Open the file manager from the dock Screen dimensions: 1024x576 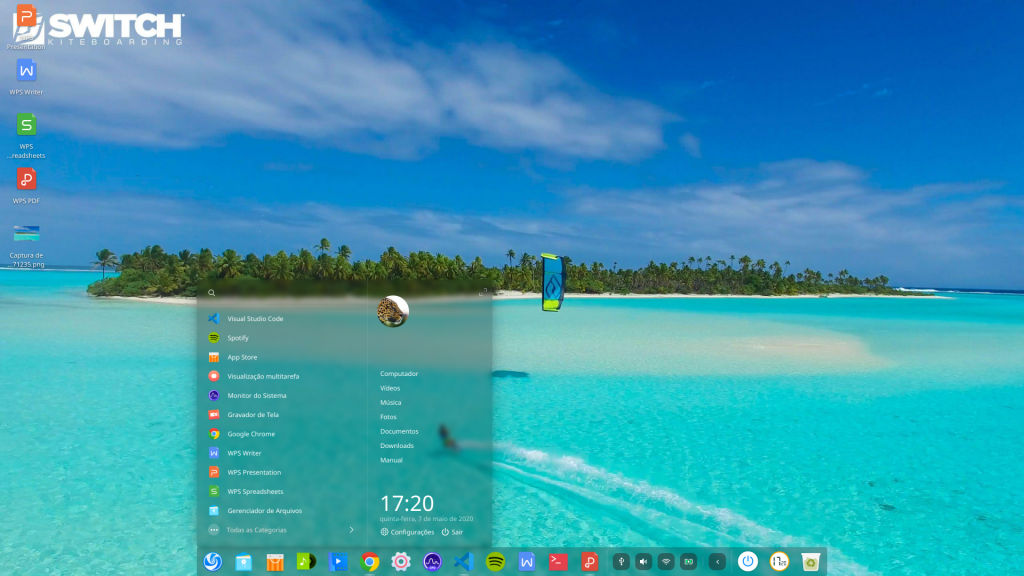pos(244,562)
